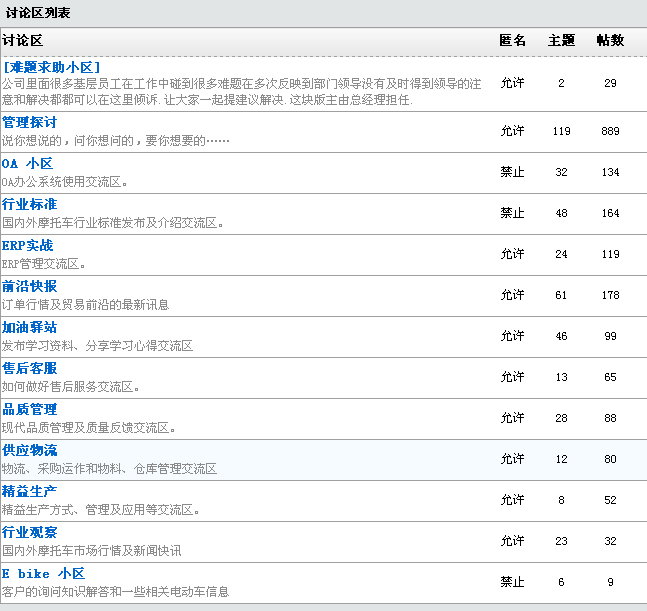
Task: Go to the 精益生产 forum
Action: pyautogui.click(x=29, y=491)
